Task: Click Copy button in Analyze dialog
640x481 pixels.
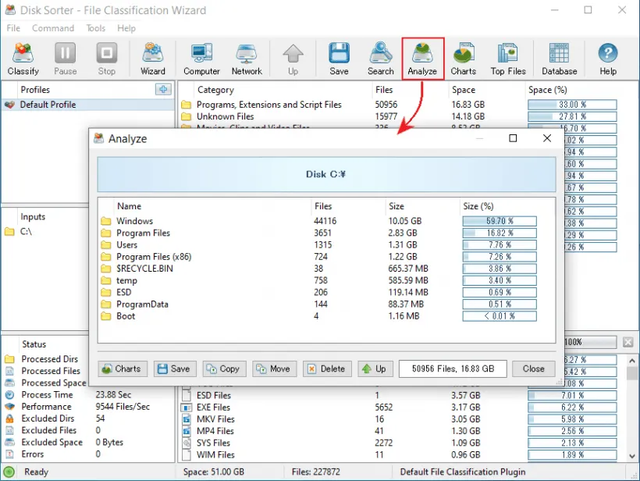Action: pyautogui.click(x=224, y=369)
